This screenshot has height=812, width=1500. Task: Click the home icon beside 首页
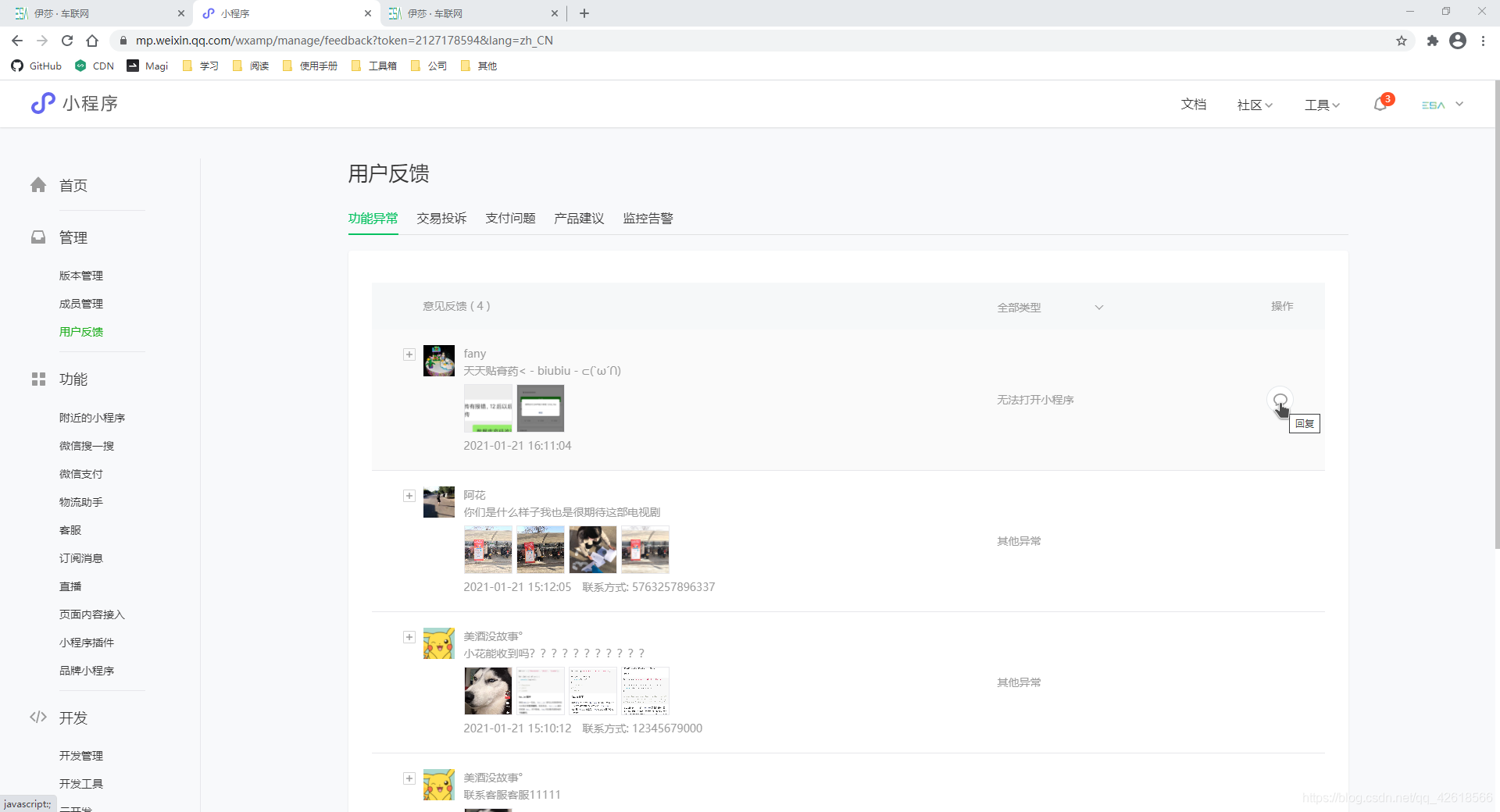coord(38,185)
